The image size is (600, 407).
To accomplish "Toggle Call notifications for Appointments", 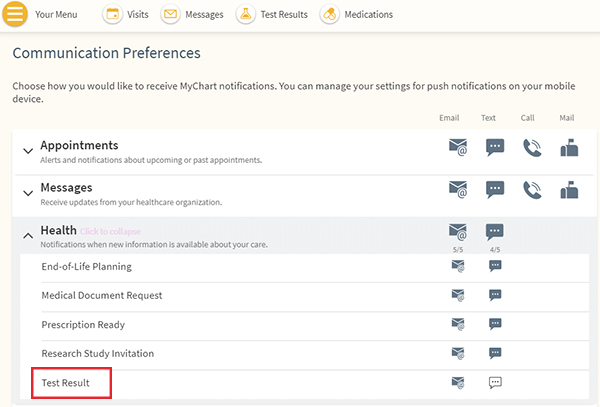I will coord(532,148).
